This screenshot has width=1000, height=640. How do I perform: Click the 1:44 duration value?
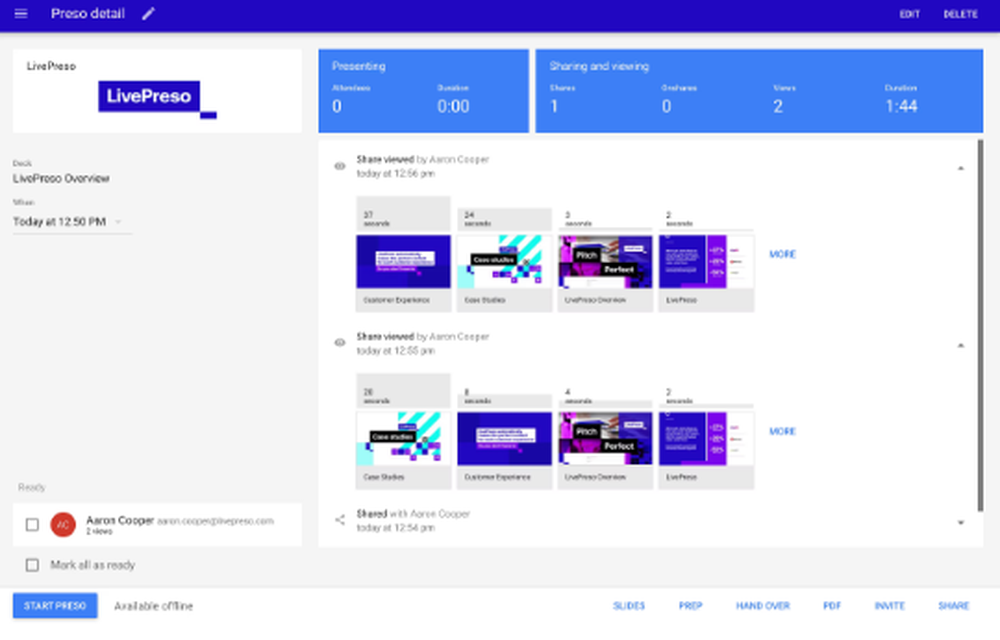(901, 106)
